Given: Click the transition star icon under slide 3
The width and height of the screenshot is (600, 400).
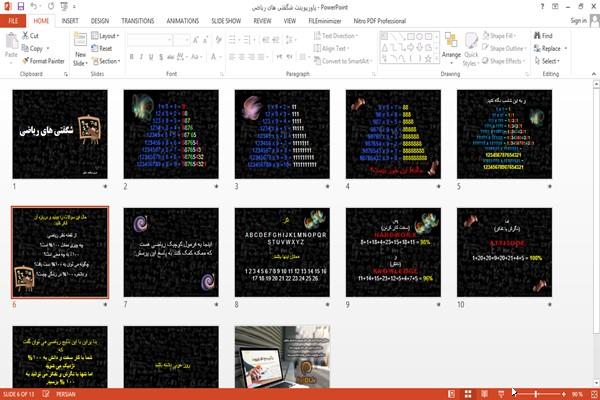Looking at the screenshot, I should [327, 186].
